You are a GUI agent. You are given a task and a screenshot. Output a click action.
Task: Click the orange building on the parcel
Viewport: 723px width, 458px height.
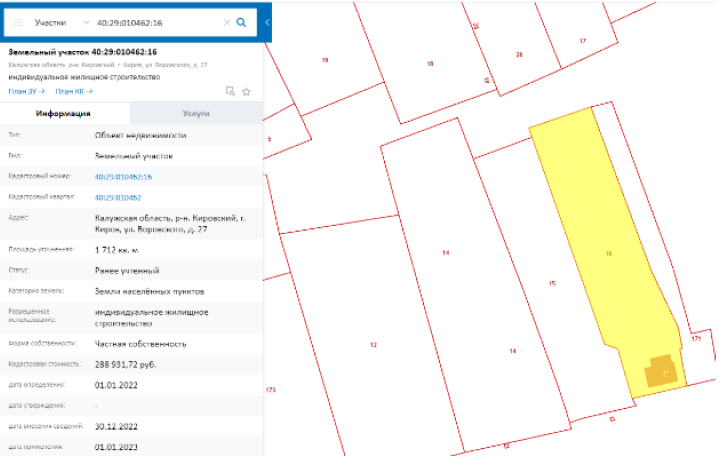pyautogui.click(x=662, y=371)
